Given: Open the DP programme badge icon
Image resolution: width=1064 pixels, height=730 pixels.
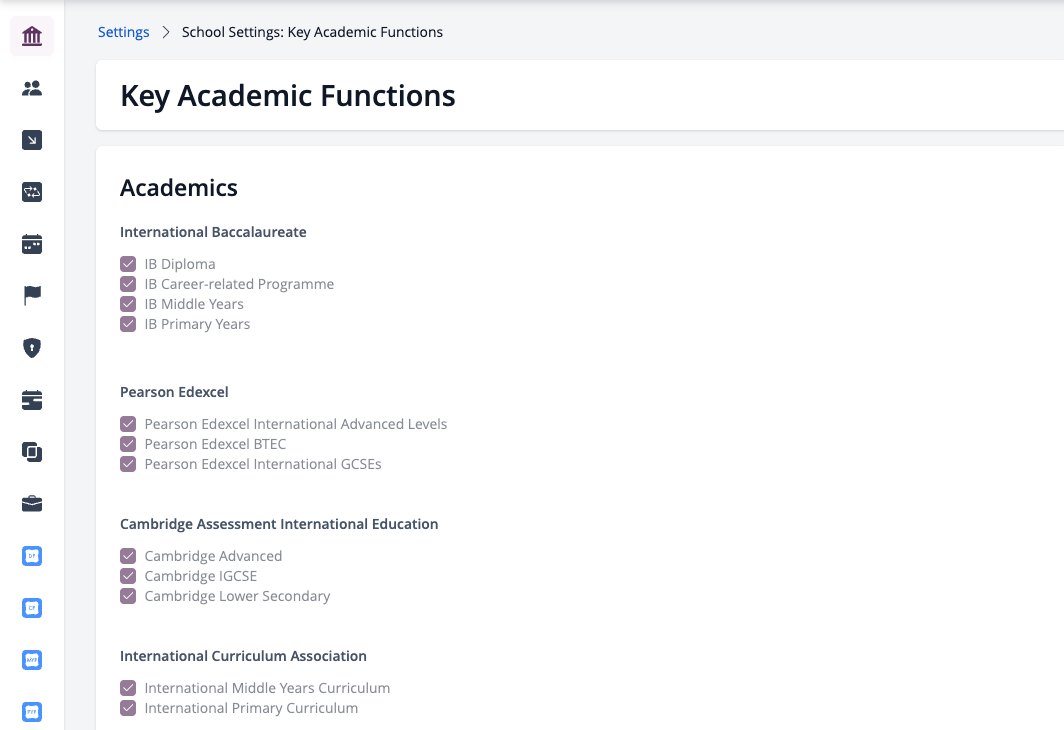Looking at the screenshot, I should pyautogui.click(x=32, y=556).
